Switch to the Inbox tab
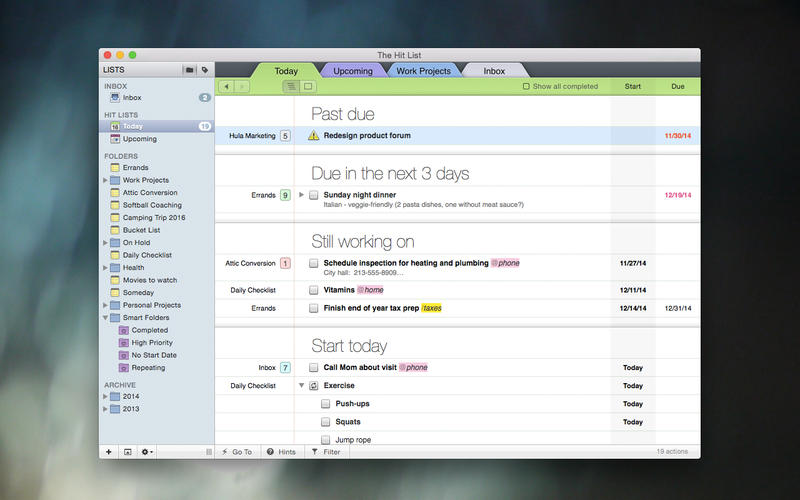 click(494, 71)
